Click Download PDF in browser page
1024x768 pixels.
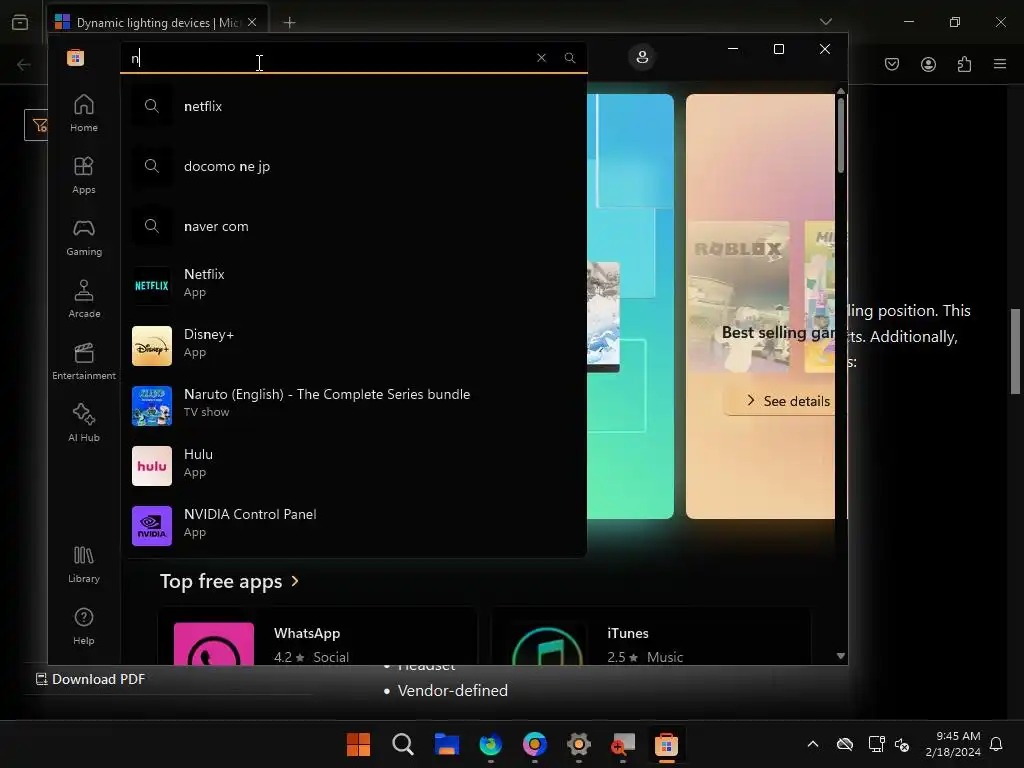[x=90, y=679]
